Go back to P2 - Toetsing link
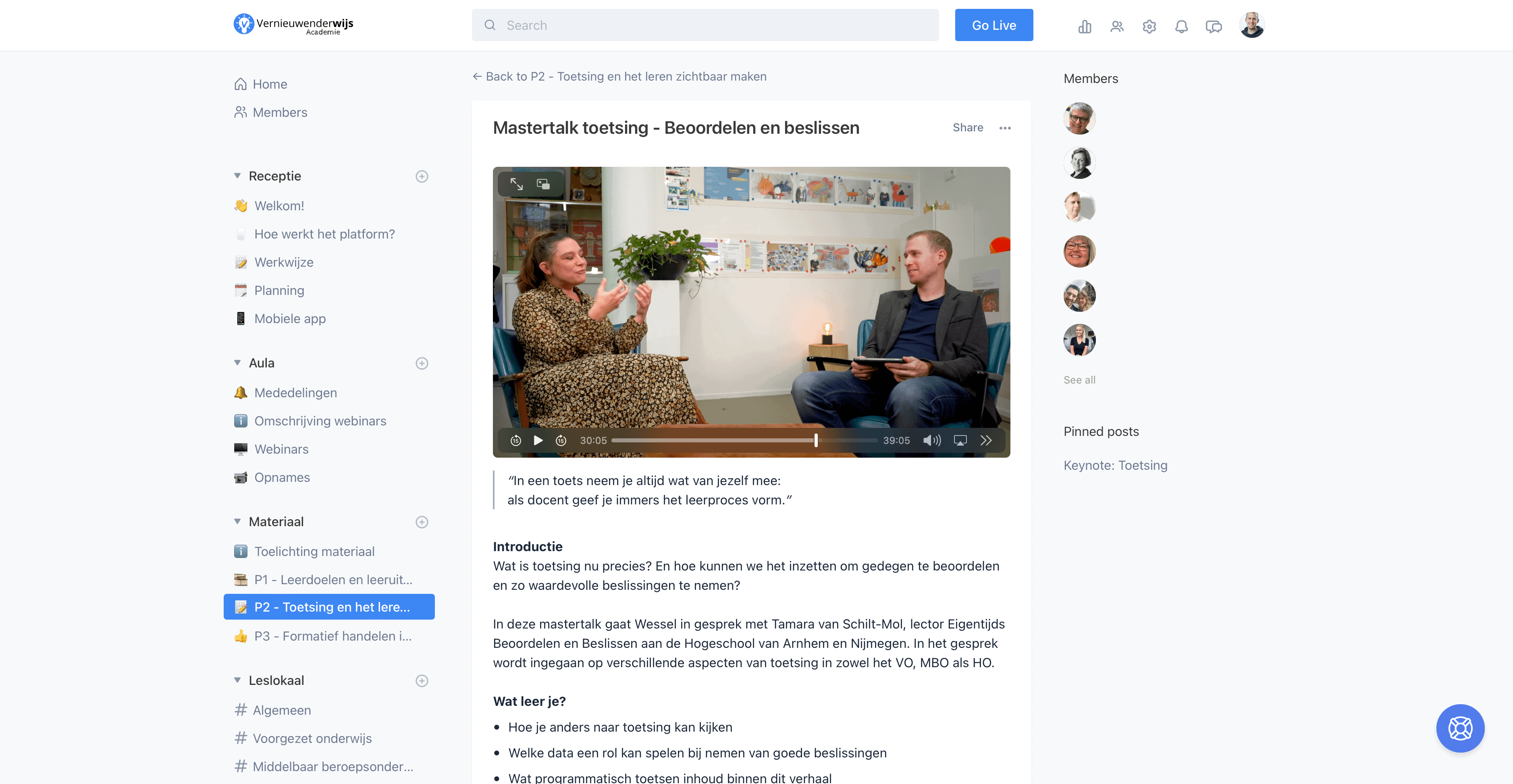The image size is (1513, 784). 619,76
